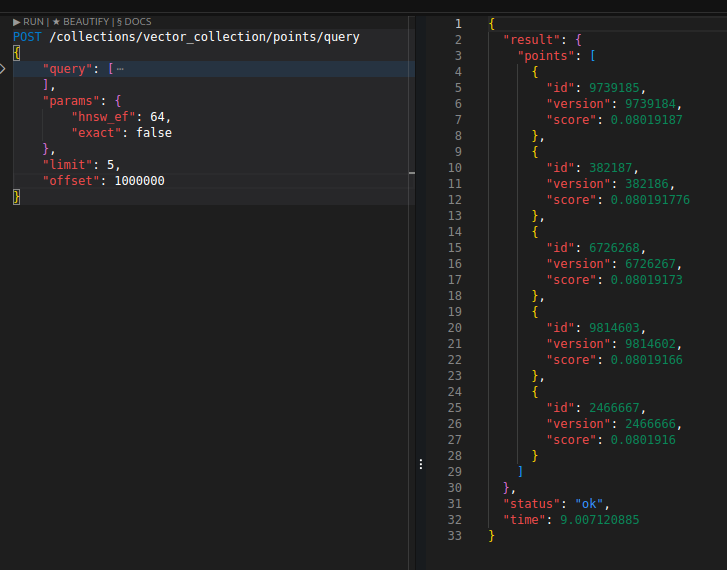Expand the folded "query" array arrow

(5, 69)
